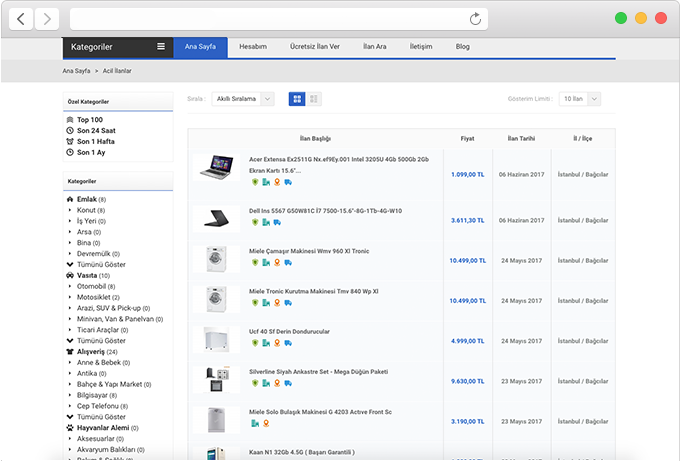681x461 pixels.
Task: Open the 10 İlan display limit dropdown
Action: coord(580,99)
